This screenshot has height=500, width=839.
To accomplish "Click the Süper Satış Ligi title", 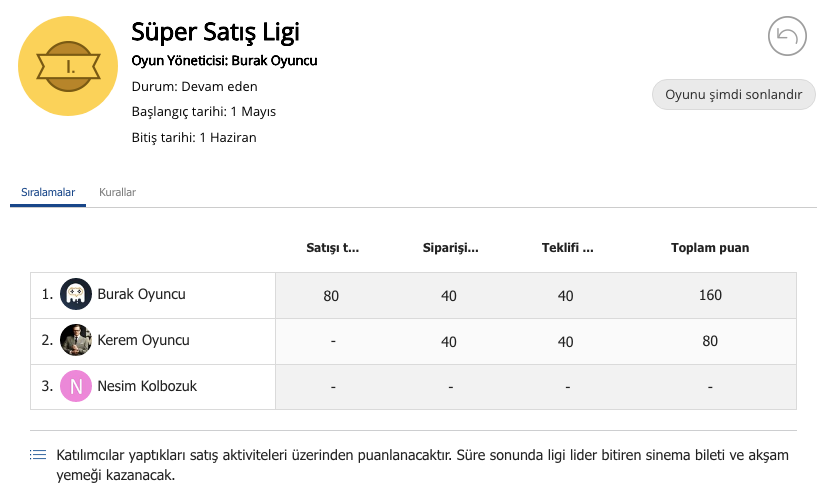I will 215,32.
